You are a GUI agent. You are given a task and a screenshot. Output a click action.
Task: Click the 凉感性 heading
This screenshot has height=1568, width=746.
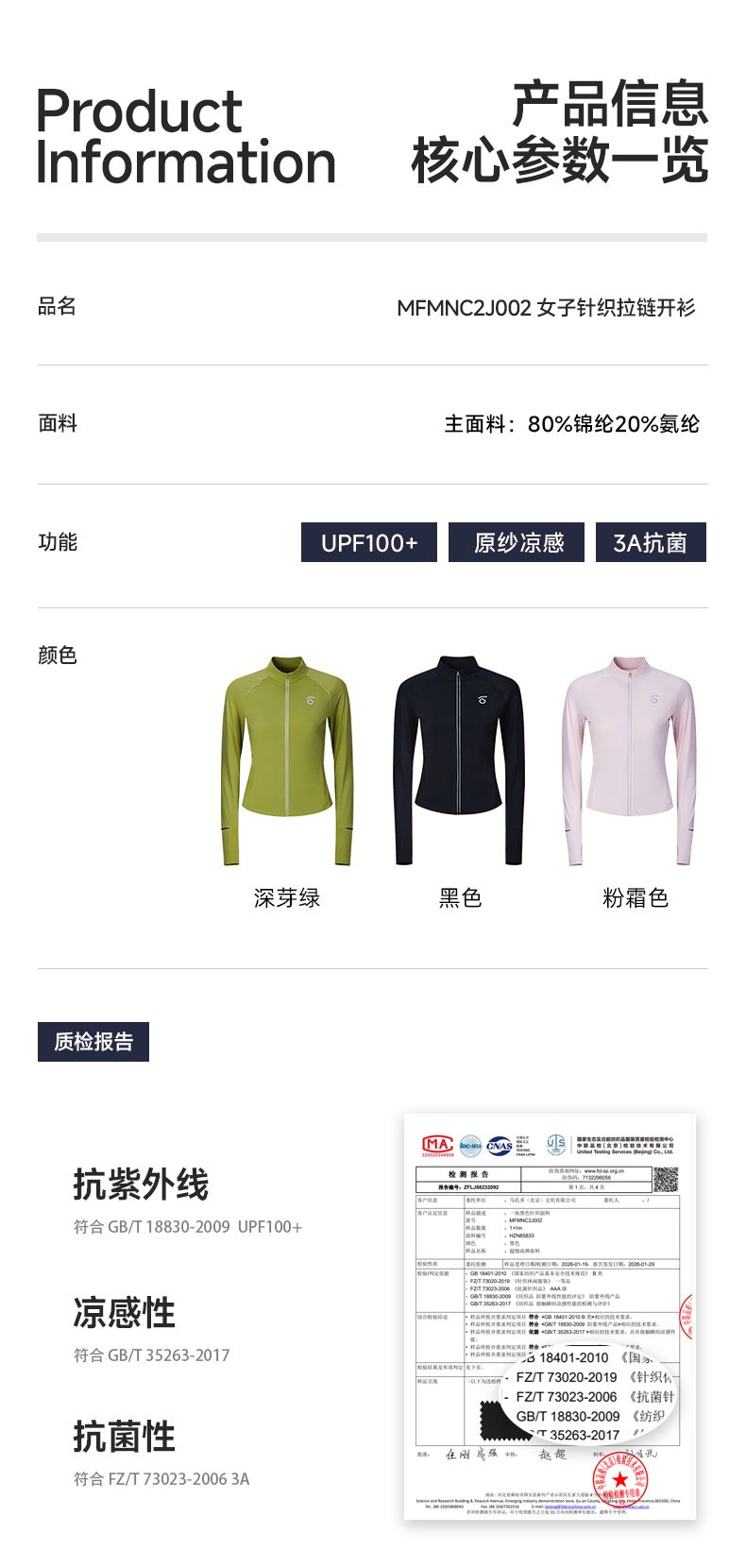tap(125, 1313)
